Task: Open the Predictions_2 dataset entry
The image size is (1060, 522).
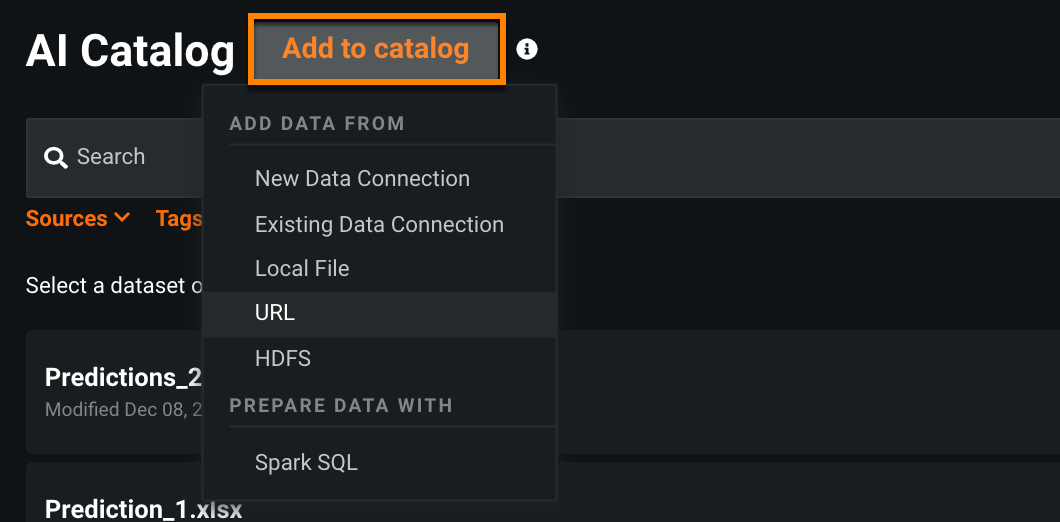Action: click(x=123, y=377)
